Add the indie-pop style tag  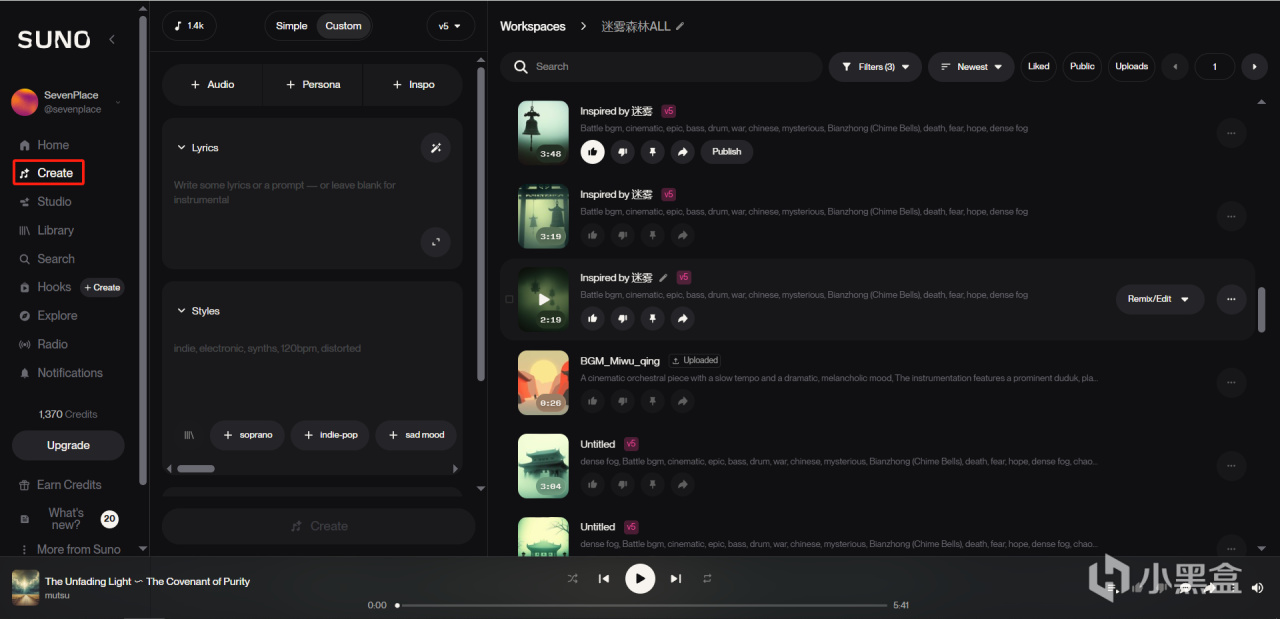[x=330, y=435]
